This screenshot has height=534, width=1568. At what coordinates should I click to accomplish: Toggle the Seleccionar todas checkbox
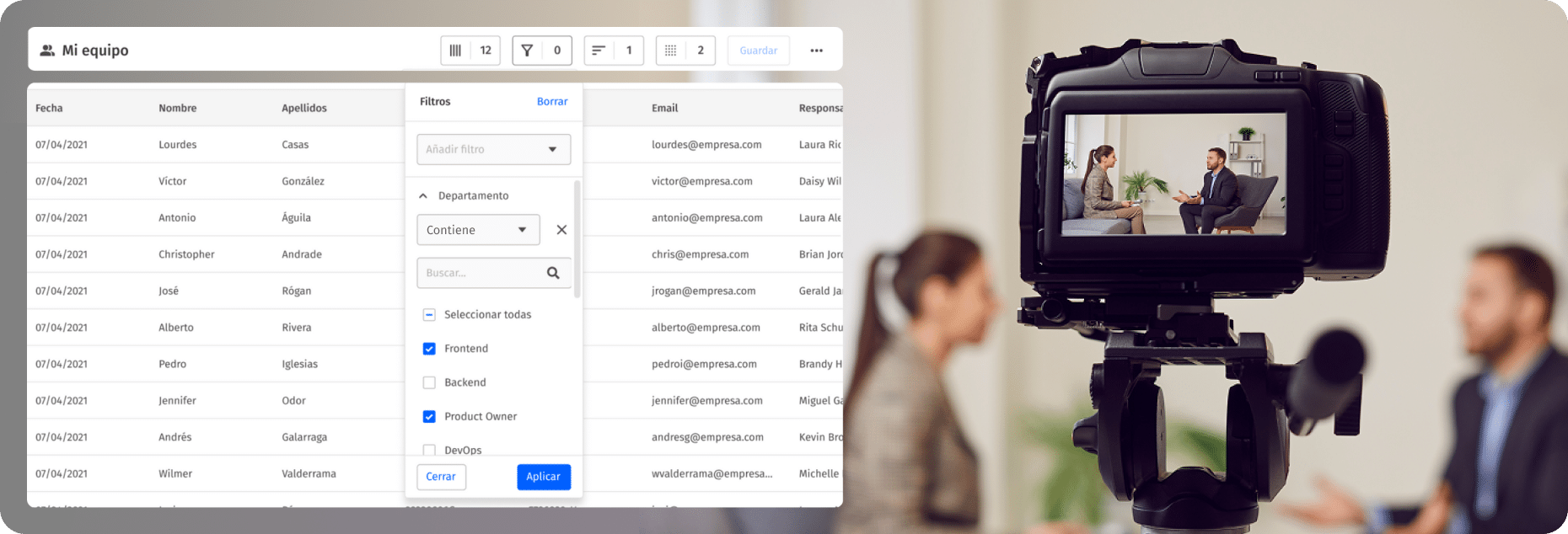[429, 315]
